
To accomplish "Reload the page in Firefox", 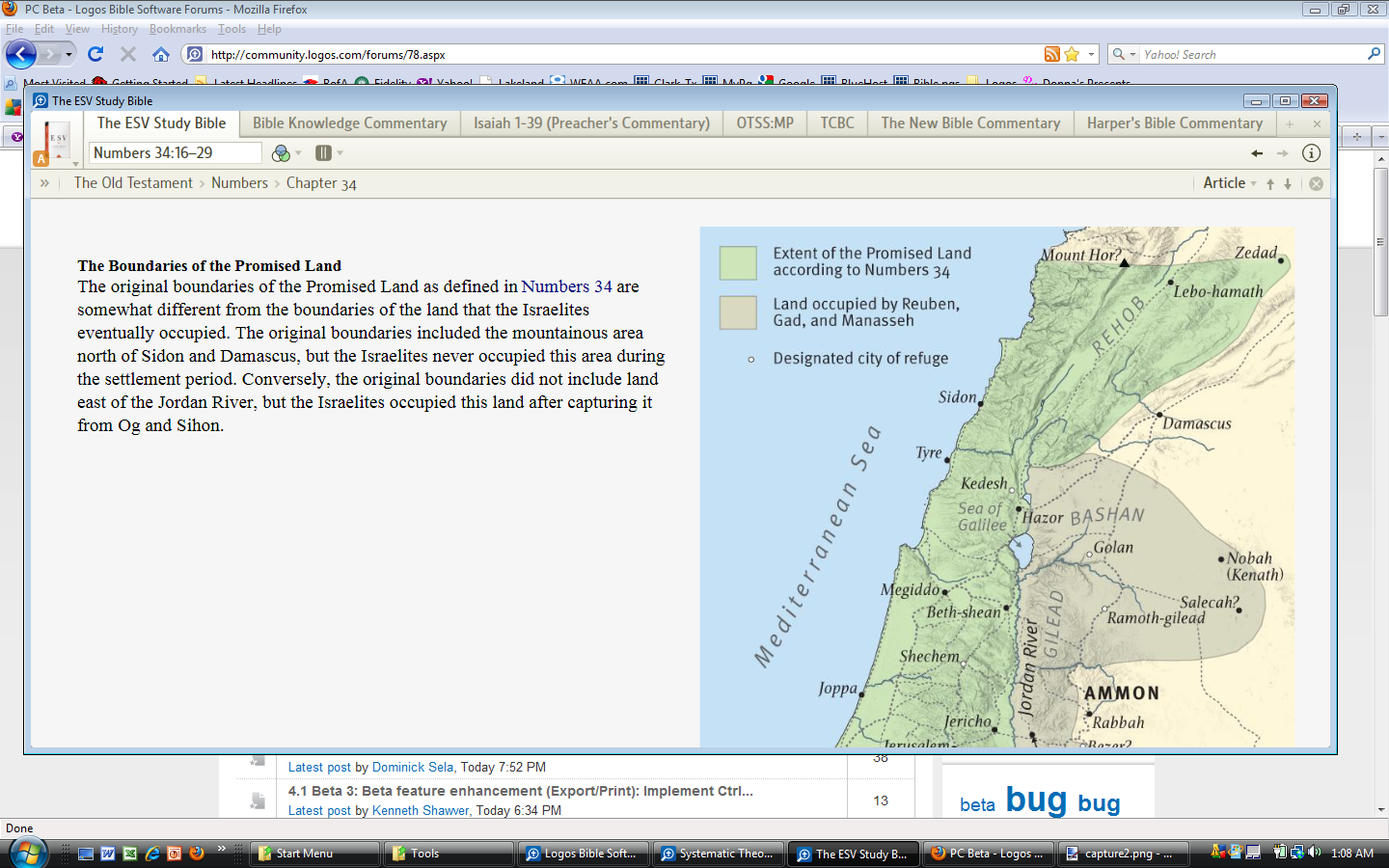I will 95,54.
